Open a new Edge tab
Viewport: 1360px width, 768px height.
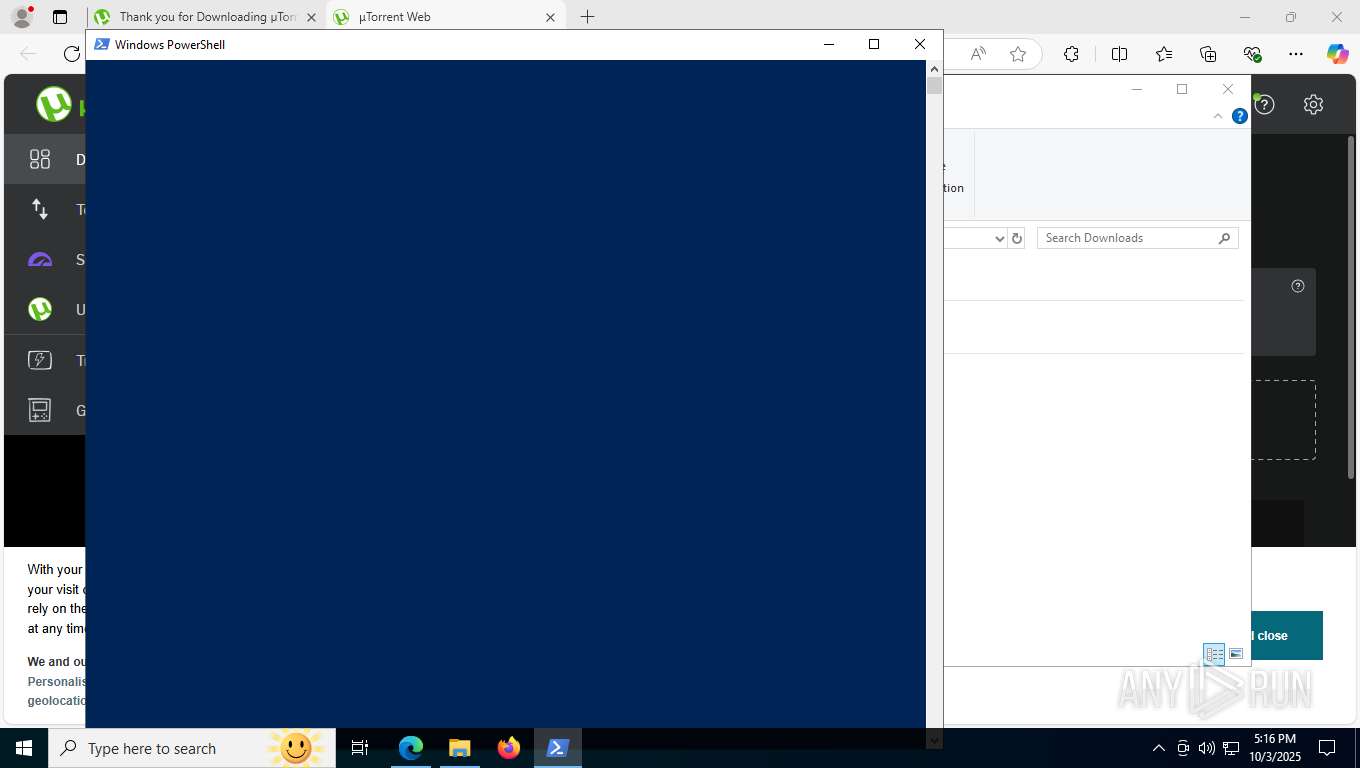(587, 17)
